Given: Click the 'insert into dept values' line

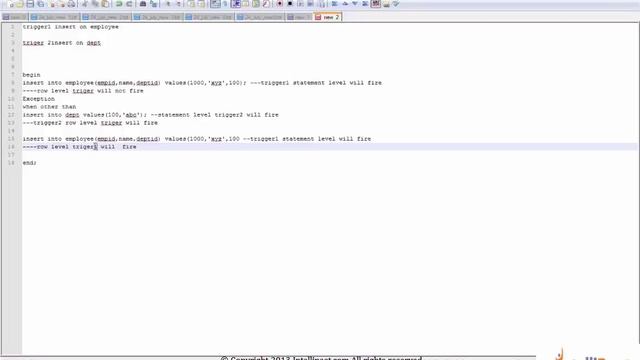Looking at the screenshot, I should coord(151,115).
